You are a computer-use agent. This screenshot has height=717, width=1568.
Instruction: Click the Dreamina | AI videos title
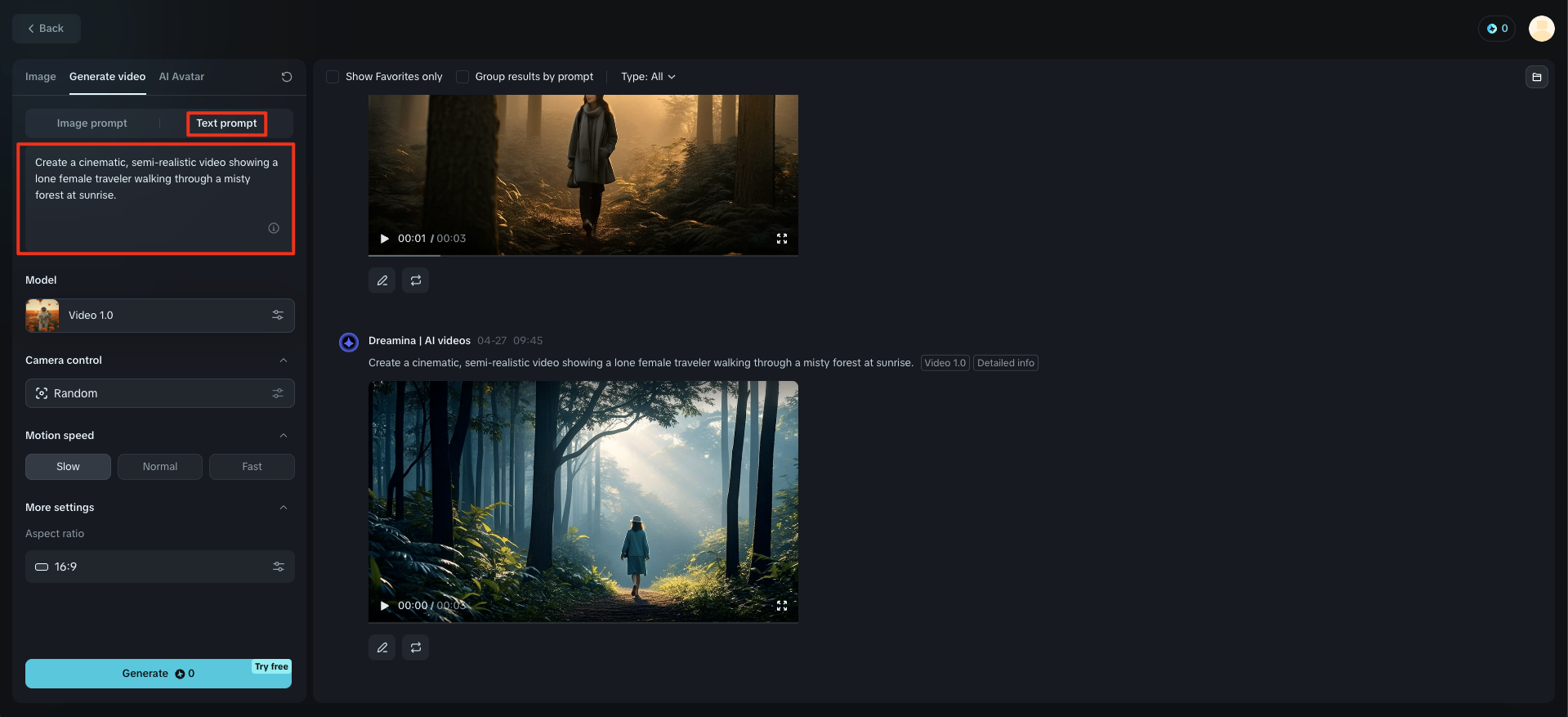[x=419, y=341]
